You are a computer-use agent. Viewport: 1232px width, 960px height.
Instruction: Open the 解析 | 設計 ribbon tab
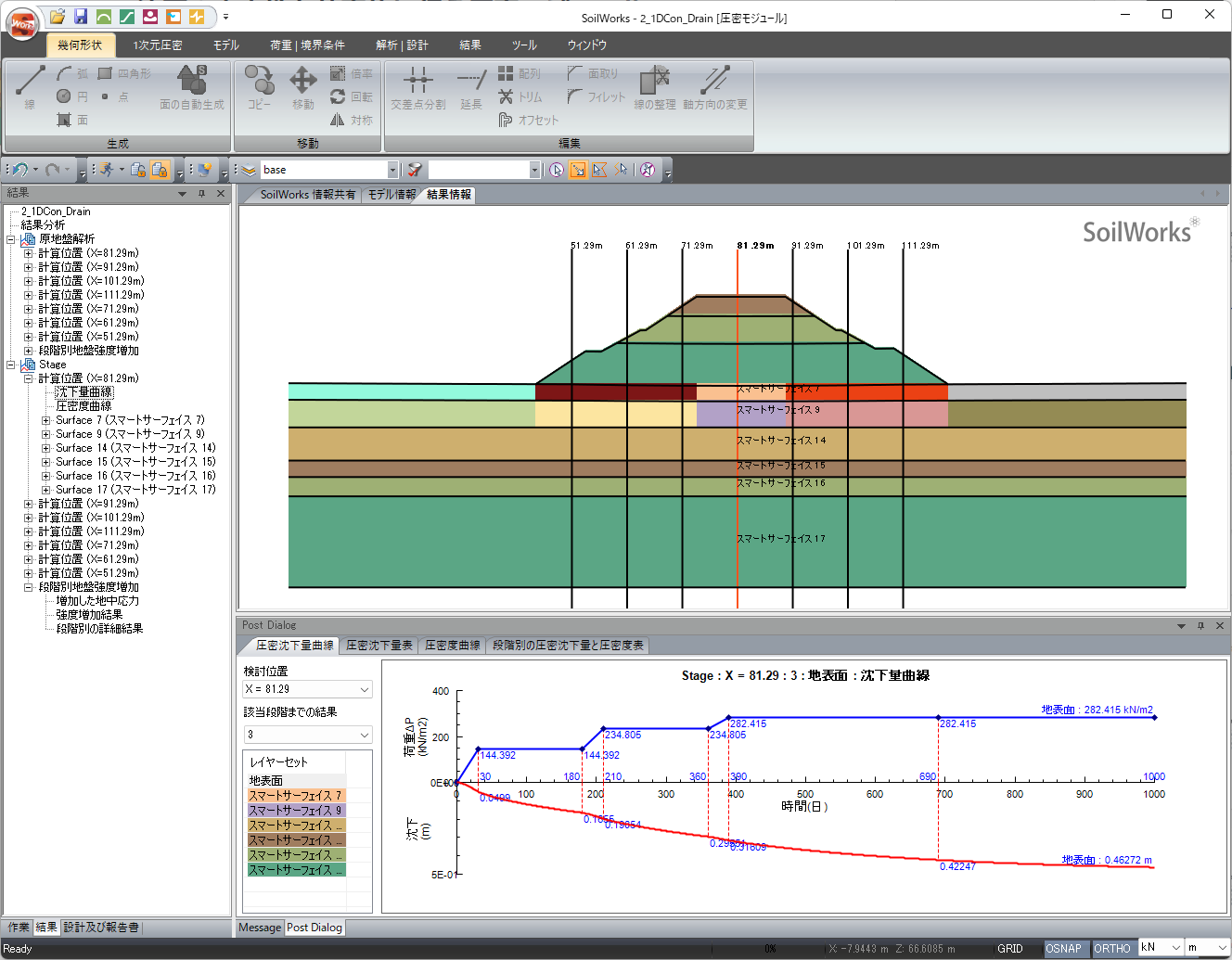pyautogui.click(x=402, y=45)
